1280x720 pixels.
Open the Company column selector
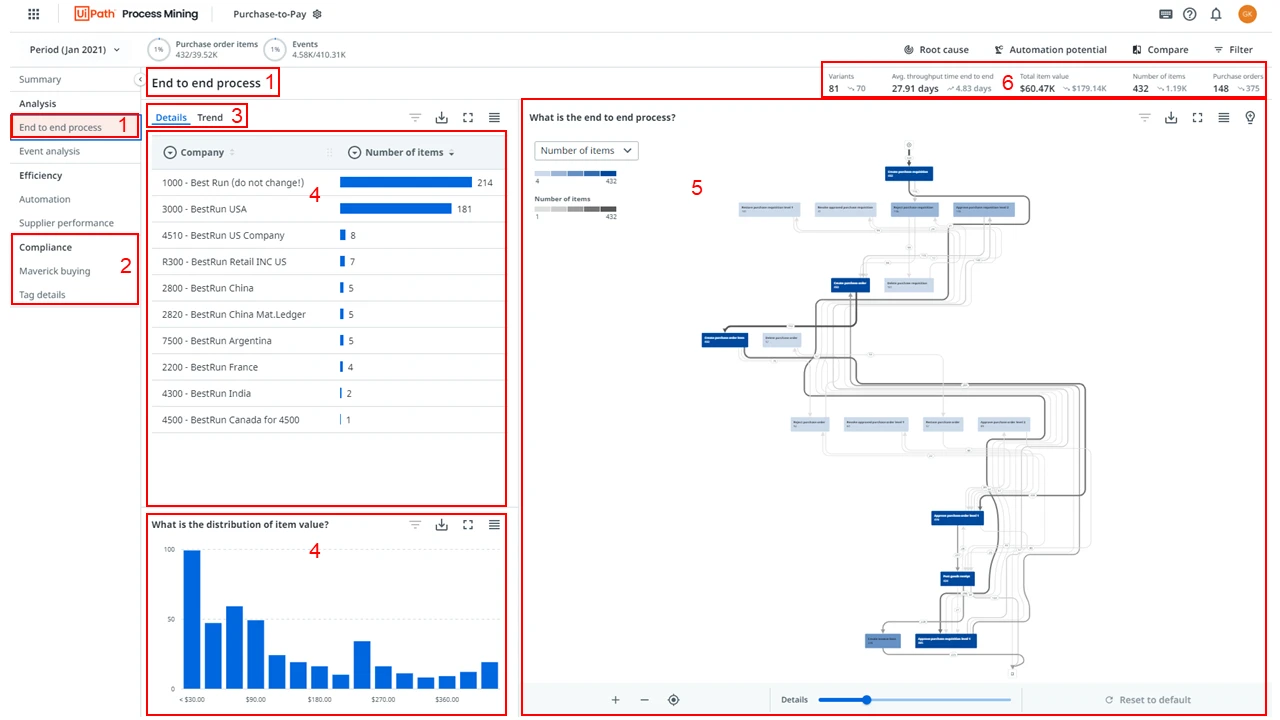click(x=169, y=152)
